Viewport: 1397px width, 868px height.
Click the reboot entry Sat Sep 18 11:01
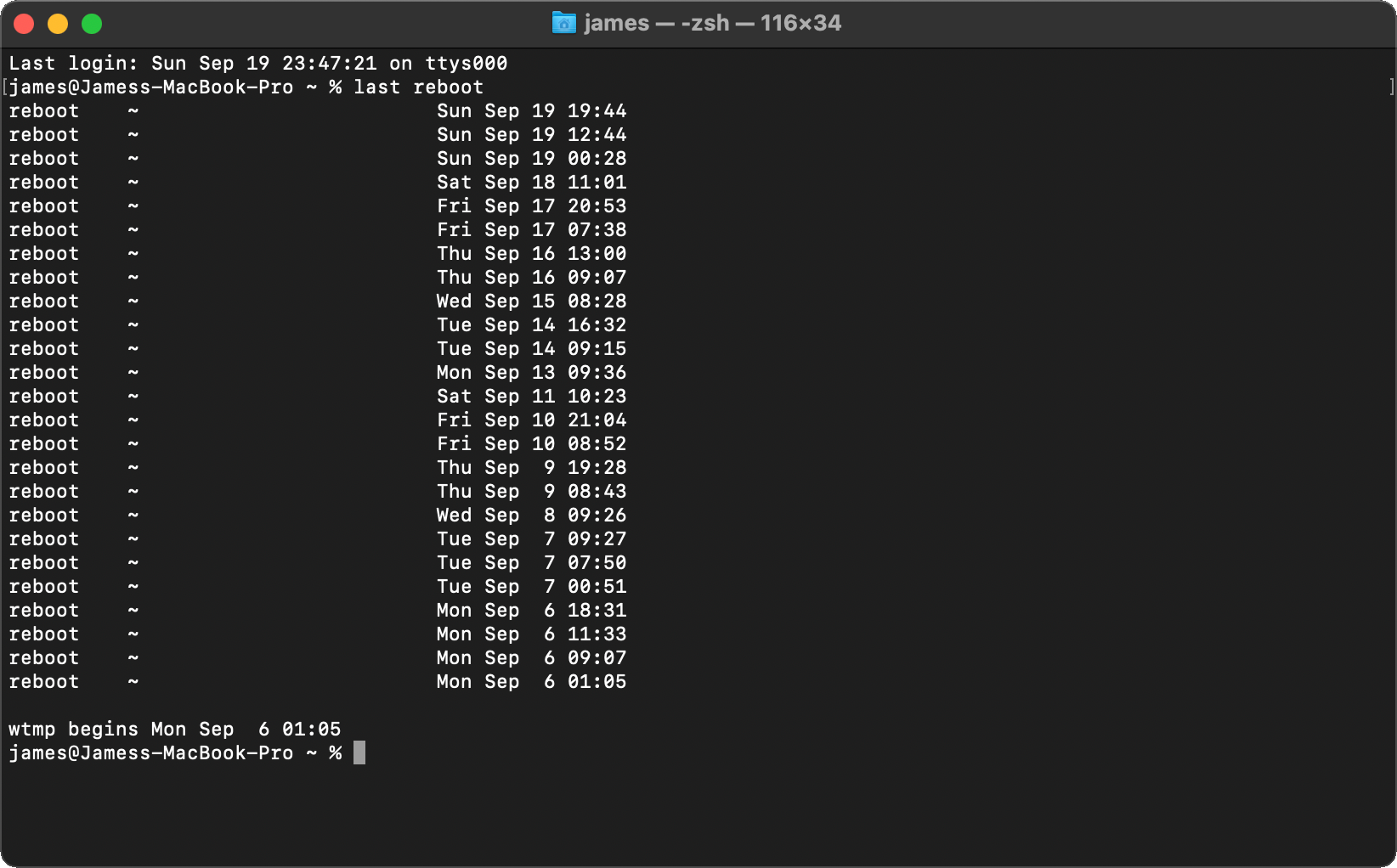point(318,183)
